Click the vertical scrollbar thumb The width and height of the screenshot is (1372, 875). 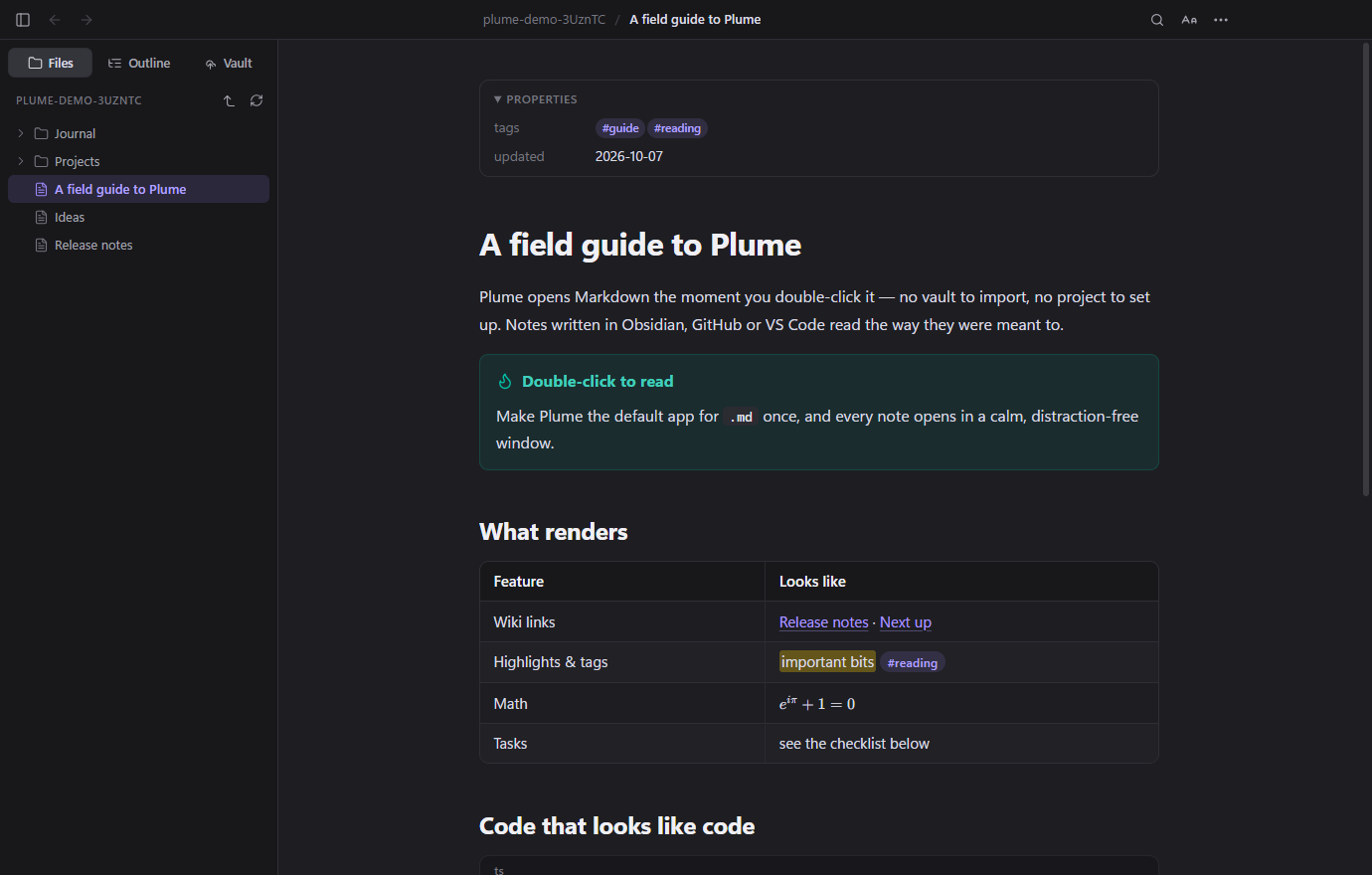tap(1366, 268)
